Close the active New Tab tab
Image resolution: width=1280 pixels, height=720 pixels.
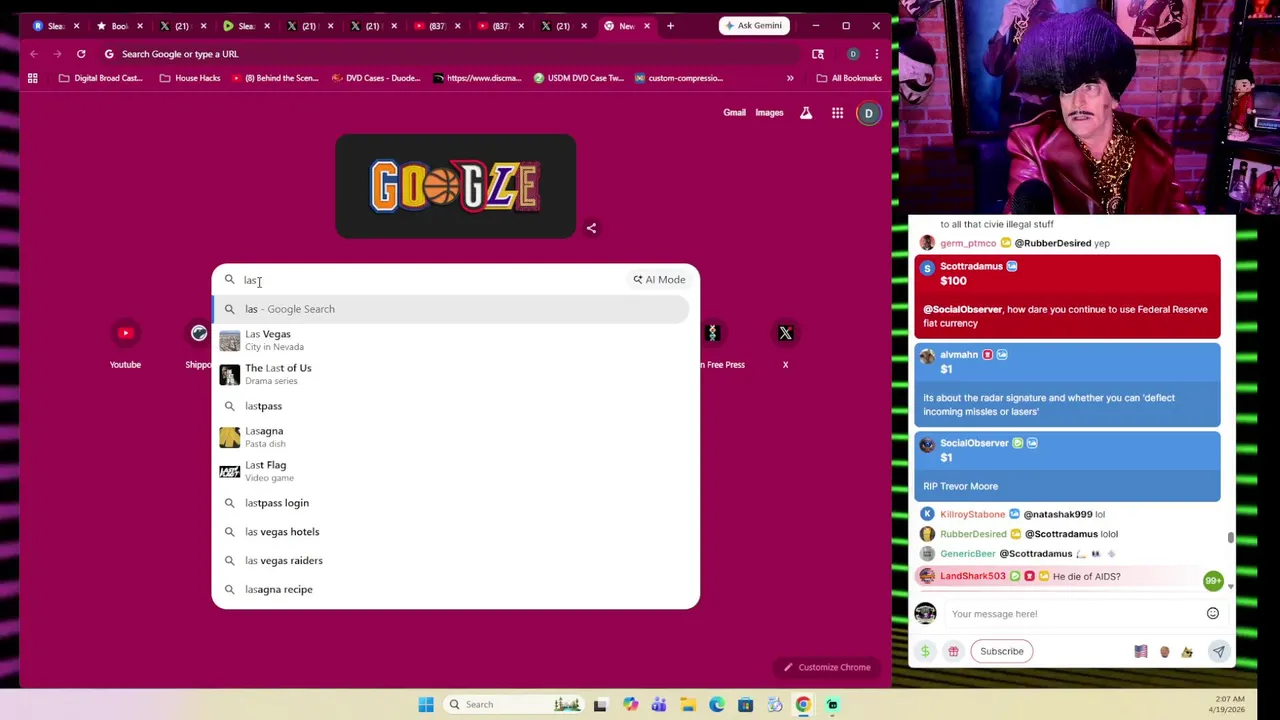click(x=647, y=26)
